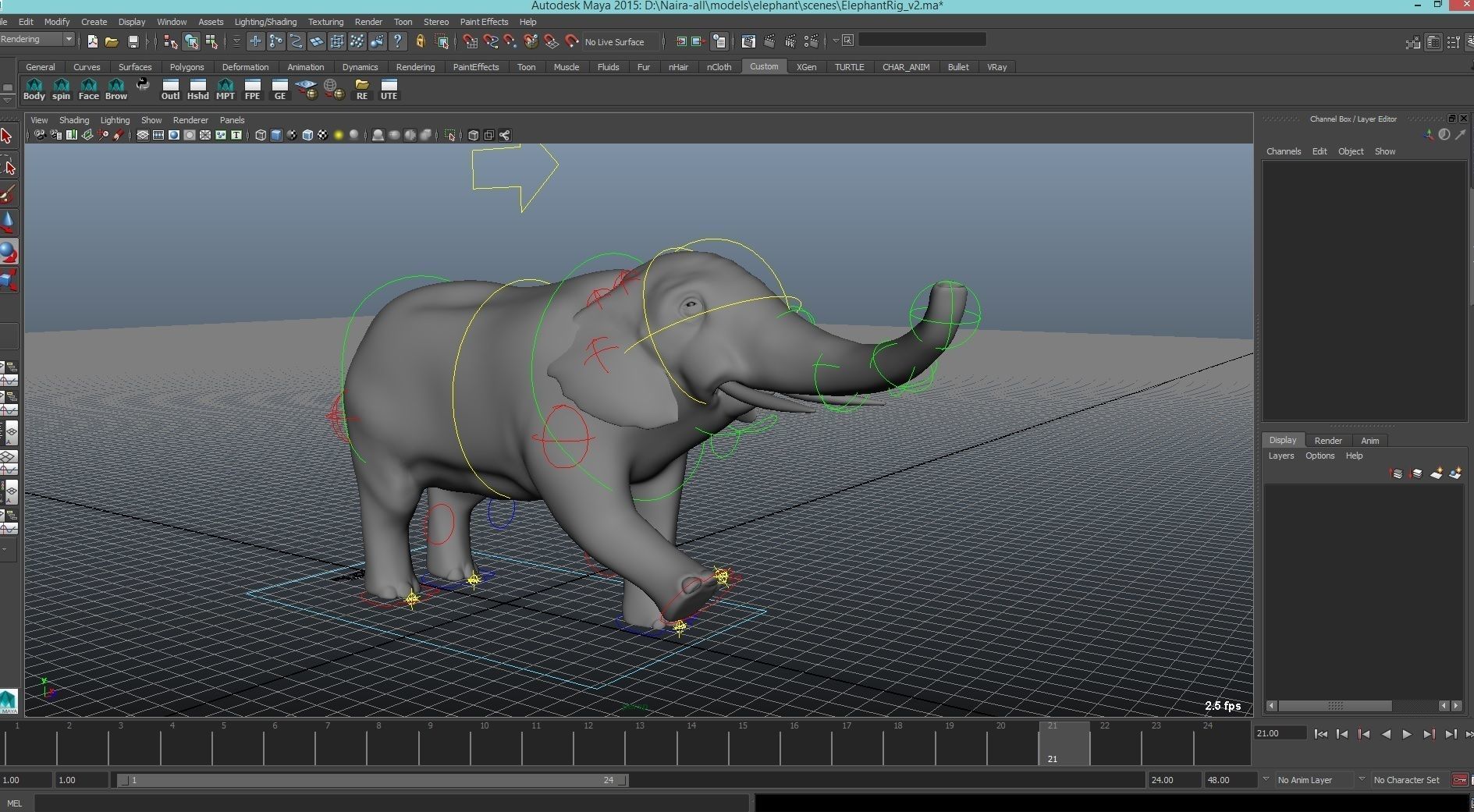The height and width of the screenshot is (812, 1474).
Task: Expand the input line operations dropdown arrow
Action: coord(835,41)
